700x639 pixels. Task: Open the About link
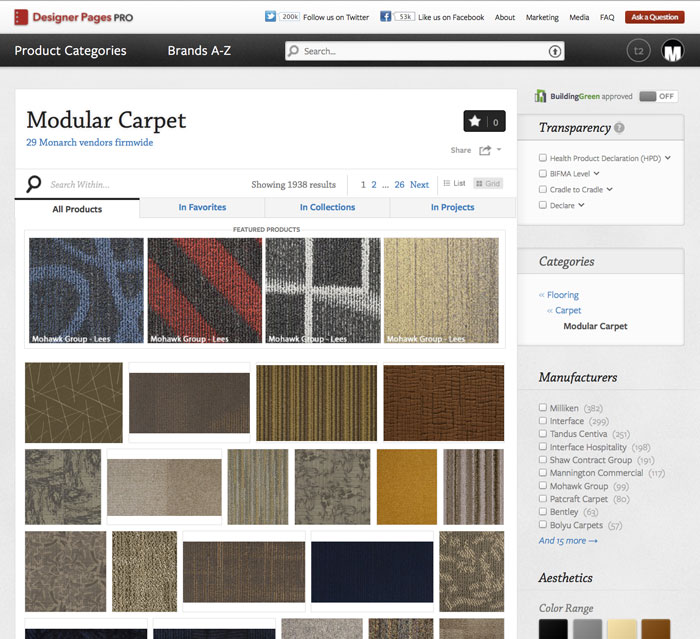tap(504, 17)
